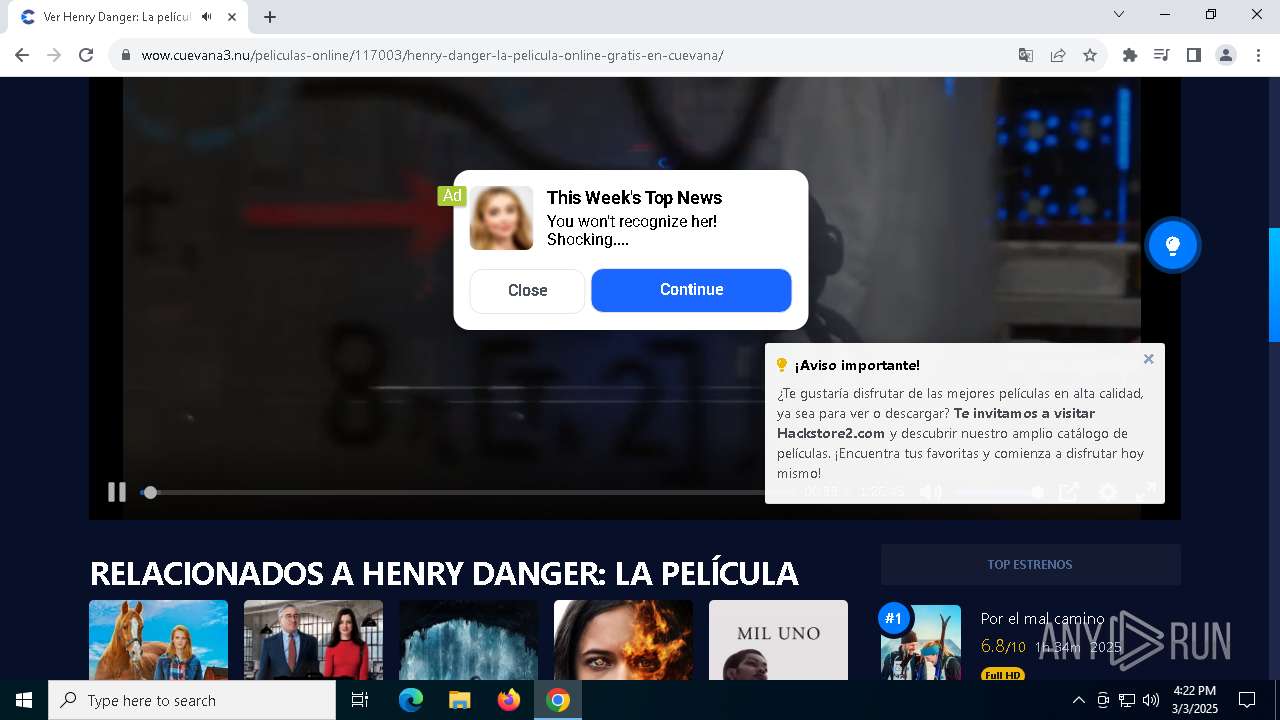
Task: Open Por el mal camino title
Action: 1042,619
